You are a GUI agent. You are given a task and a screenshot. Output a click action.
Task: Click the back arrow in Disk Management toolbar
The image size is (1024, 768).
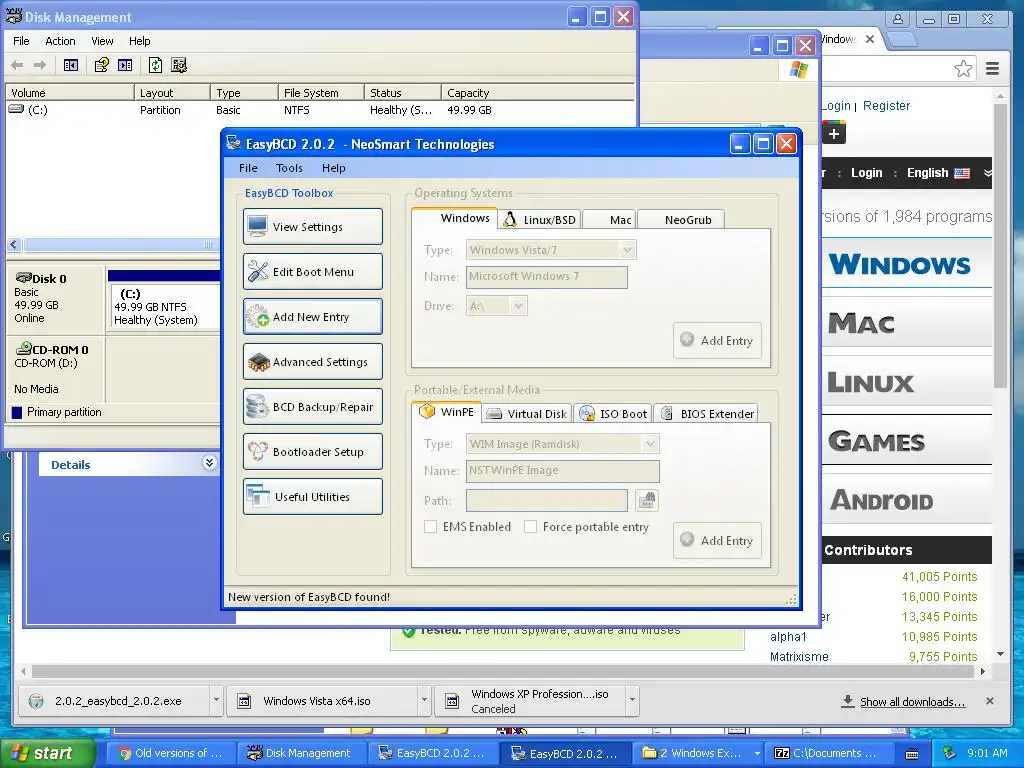pyautogui.click(x=18, y=65)
